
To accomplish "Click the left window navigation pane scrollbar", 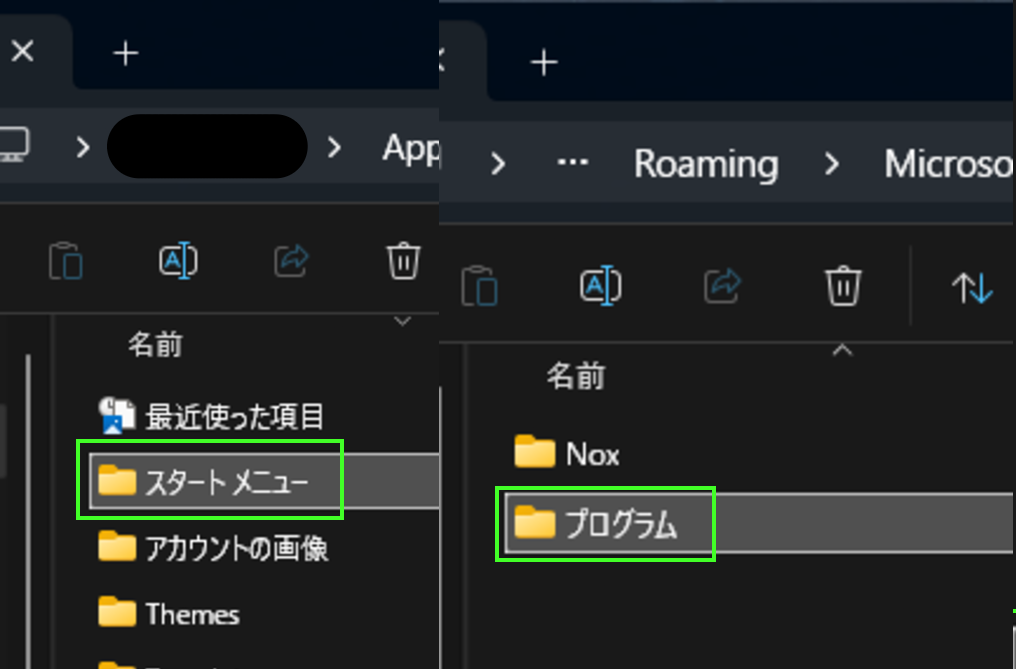I will (28, 511).
